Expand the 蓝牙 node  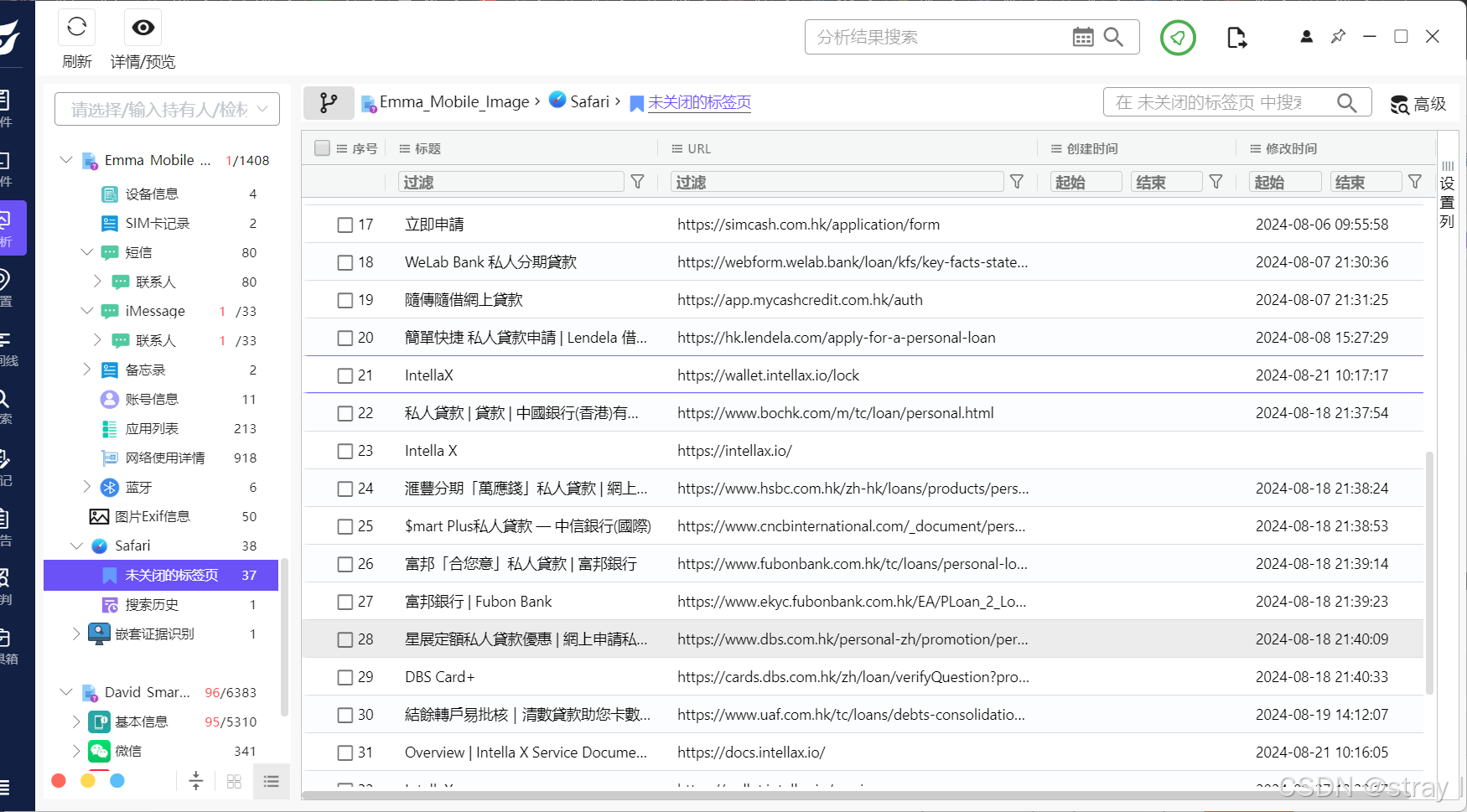[x=86, y=486]
